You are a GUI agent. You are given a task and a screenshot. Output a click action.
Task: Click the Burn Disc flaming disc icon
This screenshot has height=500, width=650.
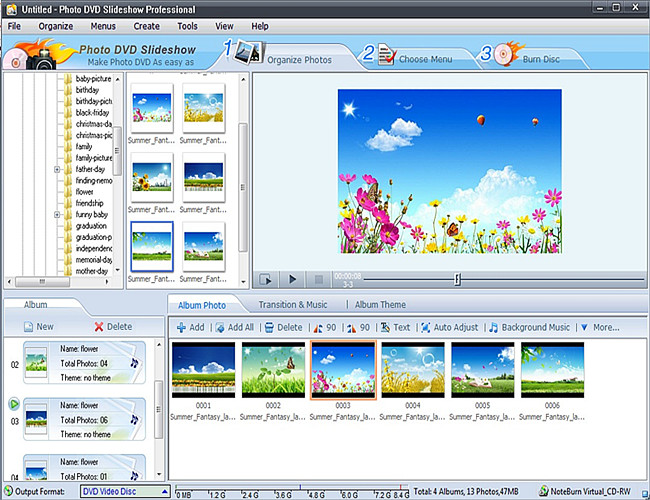coord(507,52)
